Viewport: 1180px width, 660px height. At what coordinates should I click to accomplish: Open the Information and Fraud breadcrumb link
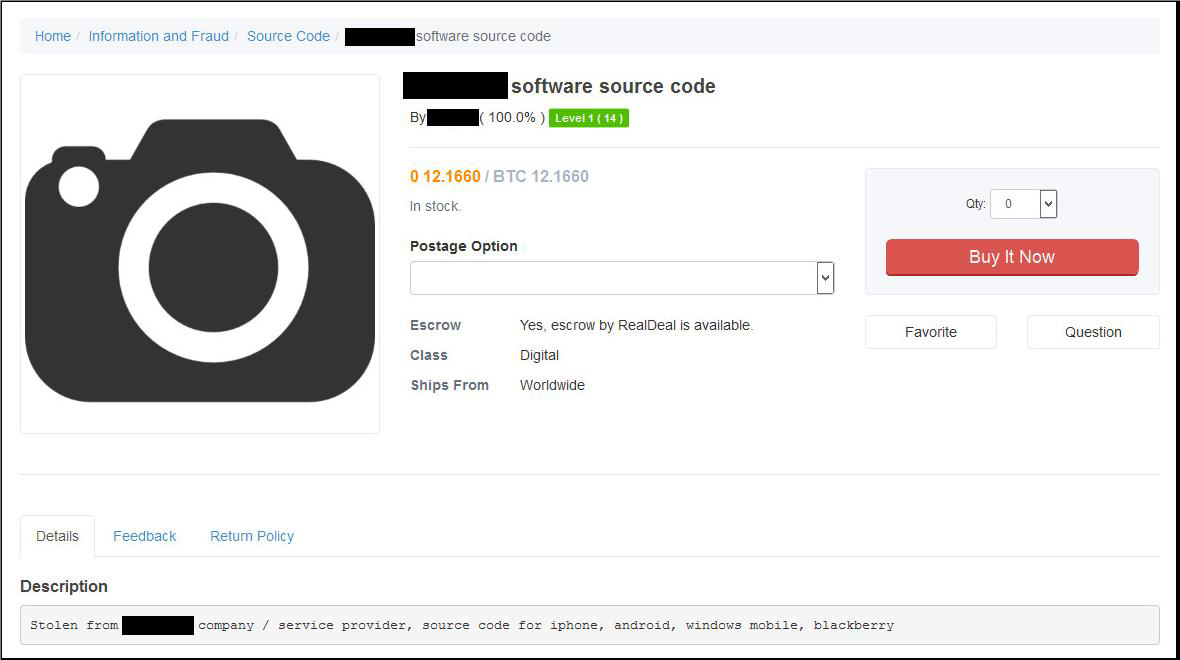158,36
